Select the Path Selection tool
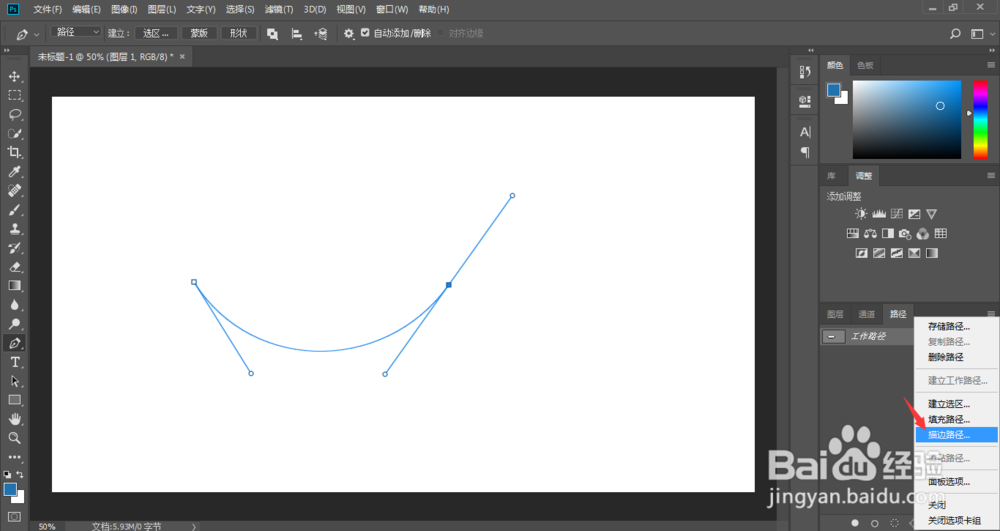The width and height of the screenshot is (1000, 531). [15, 381]
